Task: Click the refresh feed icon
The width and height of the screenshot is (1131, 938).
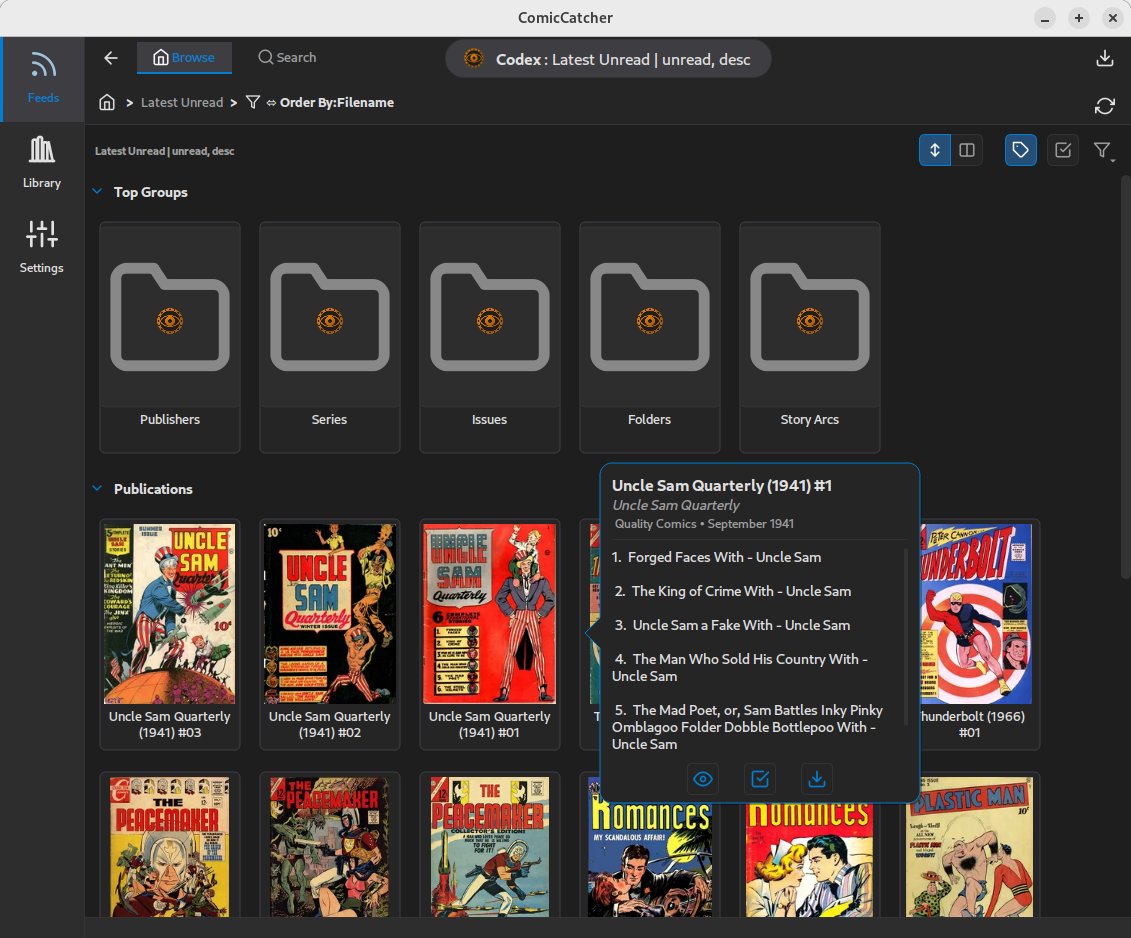Action: (1104, 106)
